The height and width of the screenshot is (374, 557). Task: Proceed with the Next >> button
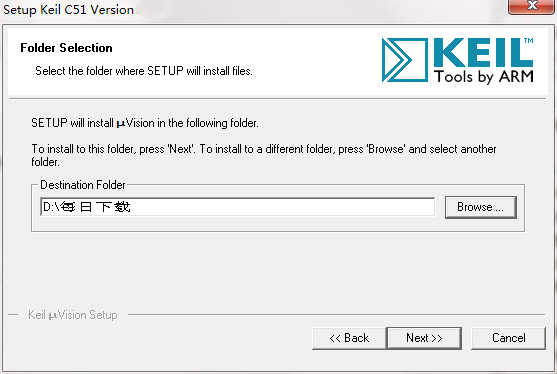click(424, 338)
